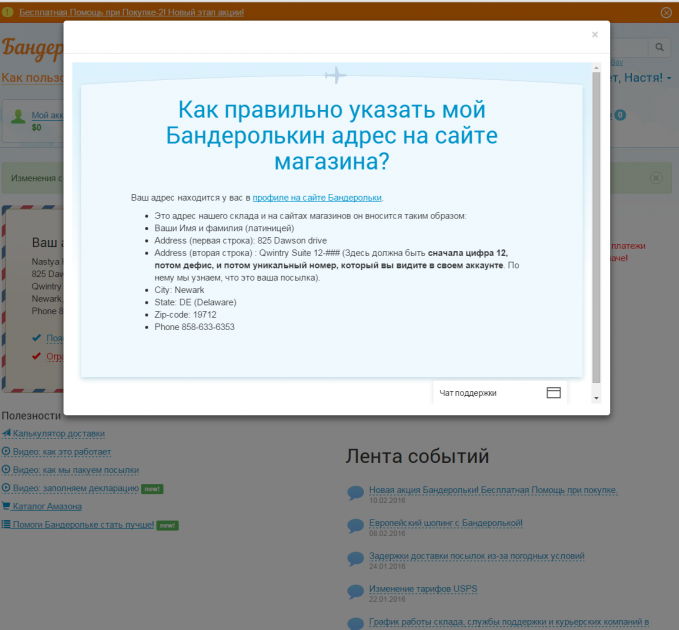Click speech bubble icon beside Европейский шопинг
This screenshot has height=630, width=679.
356,526
